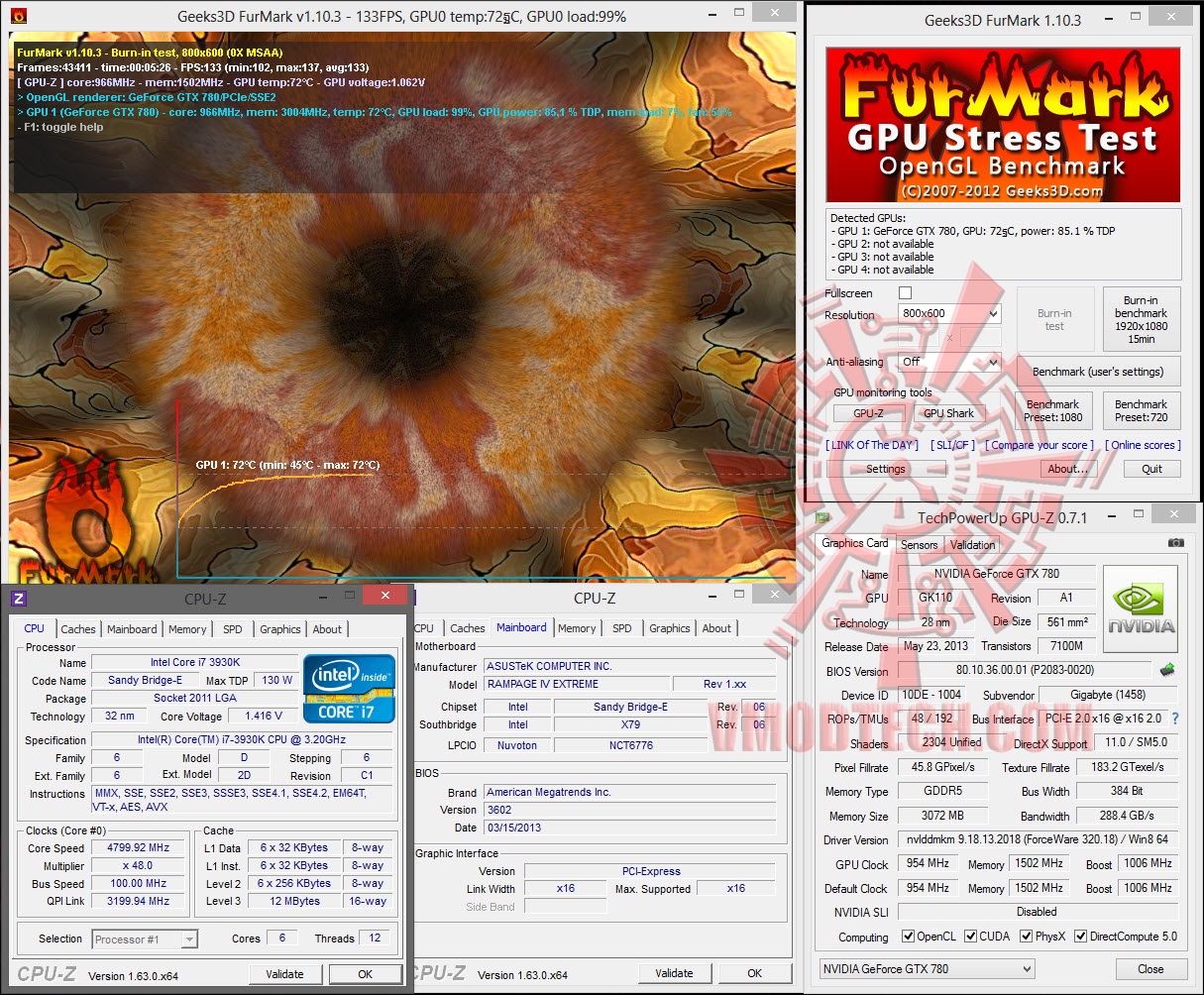
Task: Switch to Caches tab in left CPU-Z
Action: click(x=78, y=629)
